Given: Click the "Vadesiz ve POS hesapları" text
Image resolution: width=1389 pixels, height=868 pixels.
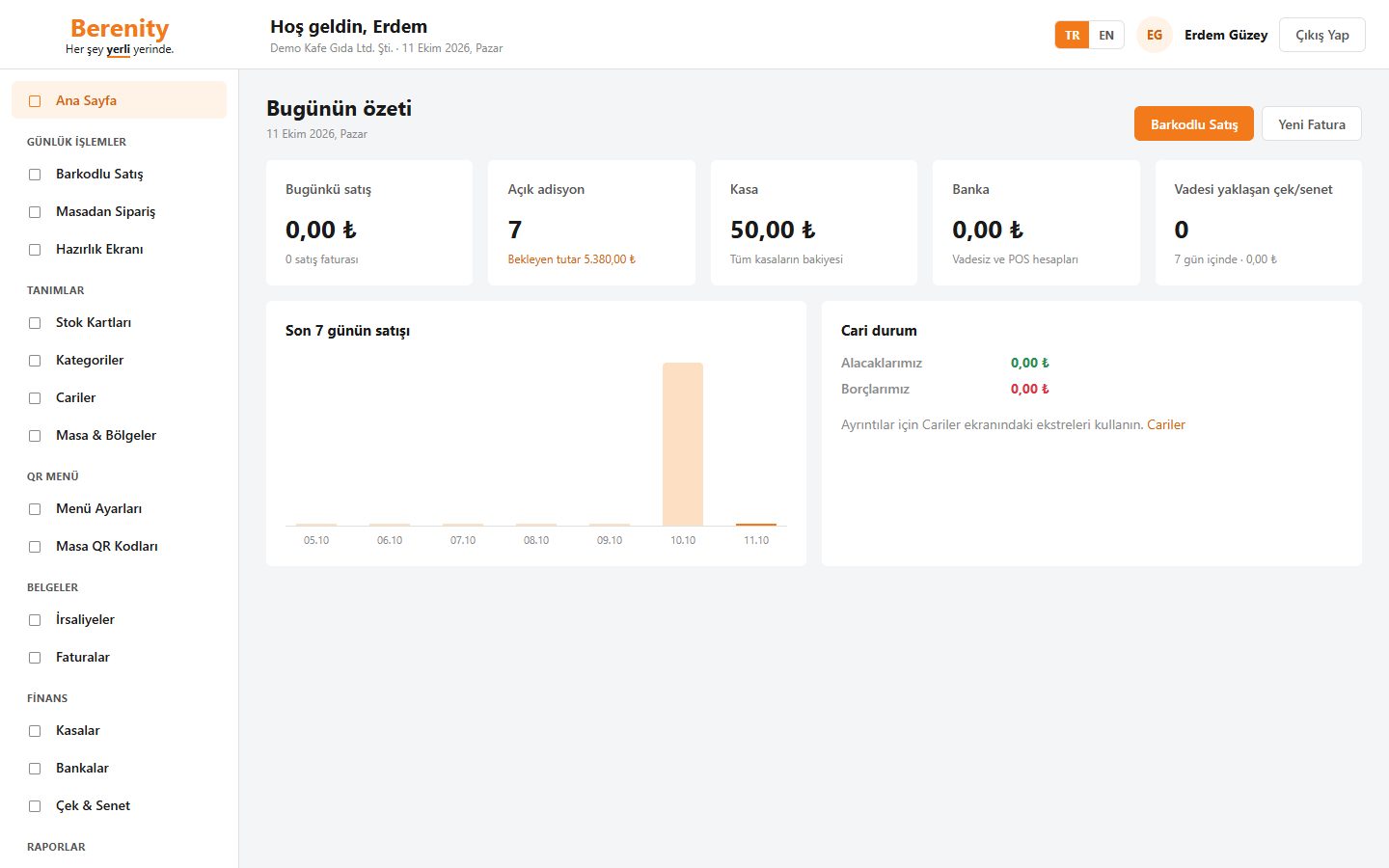Looking at the screenshot, I should (1015, 259).
